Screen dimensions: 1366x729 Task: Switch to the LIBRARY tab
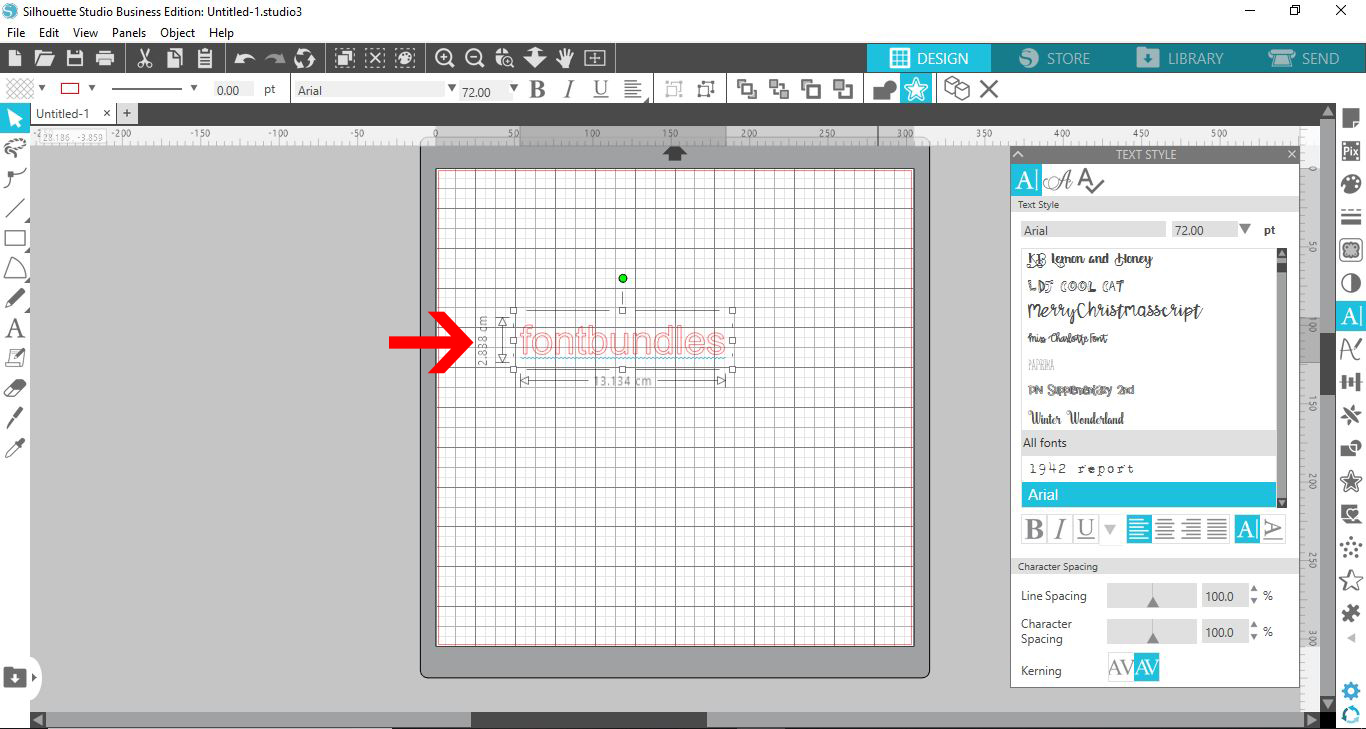(1179, 58)
